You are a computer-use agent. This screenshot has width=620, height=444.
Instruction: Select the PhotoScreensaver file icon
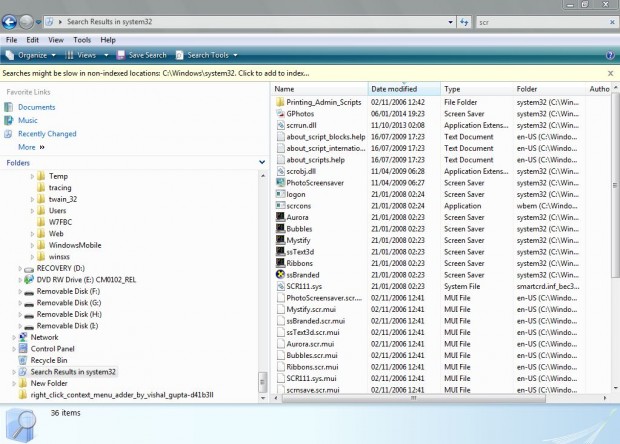(280, 183)
